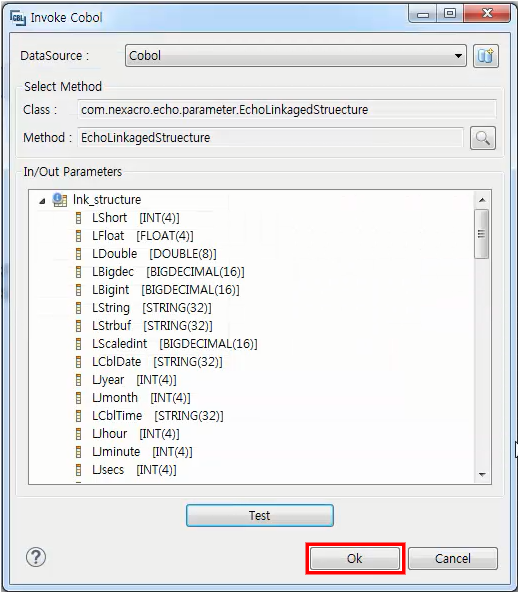The height and width of the screenshot is (593, 519).
Task: Click the new DataSource icon button
Action: coord(486,56)
